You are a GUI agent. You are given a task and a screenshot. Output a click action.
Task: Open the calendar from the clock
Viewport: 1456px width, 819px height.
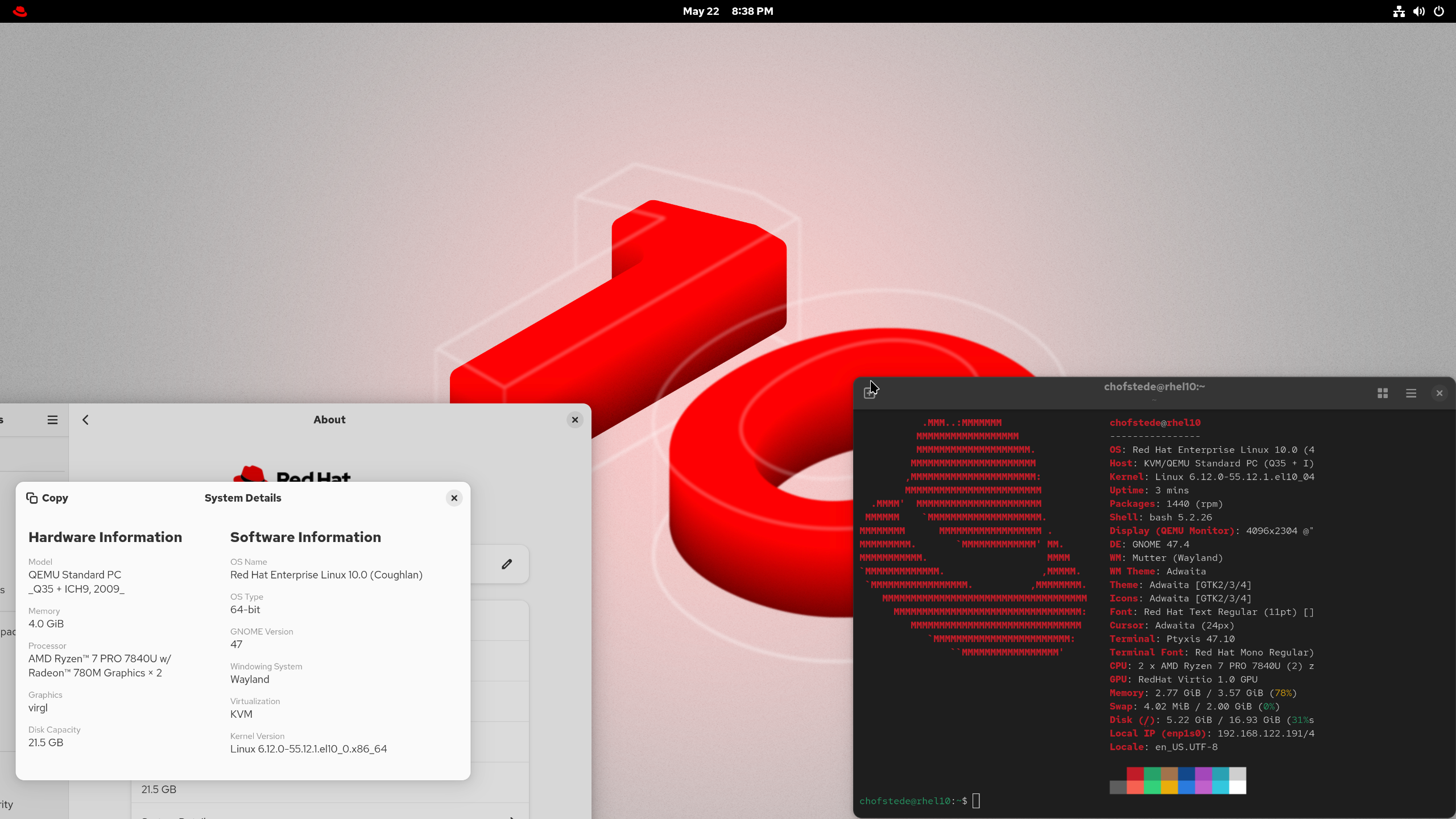click(727, 11)
